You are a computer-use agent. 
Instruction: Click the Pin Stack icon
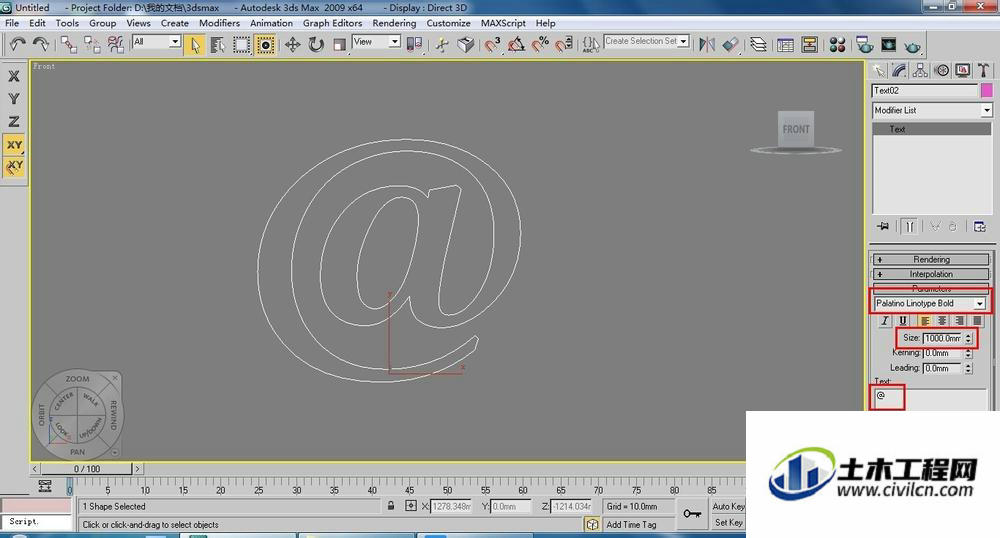click(x=883, y=226)
